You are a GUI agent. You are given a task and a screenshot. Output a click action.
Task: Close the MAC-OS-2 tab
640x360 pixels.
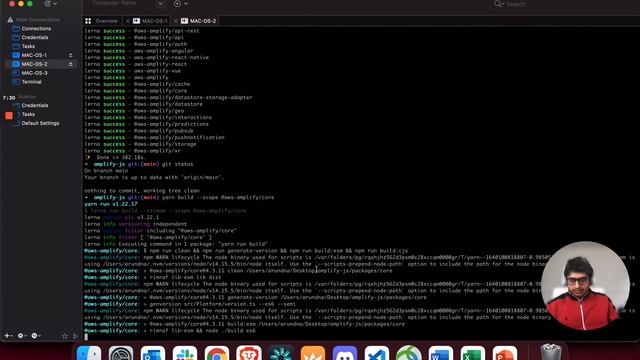(x=176, y=21)
